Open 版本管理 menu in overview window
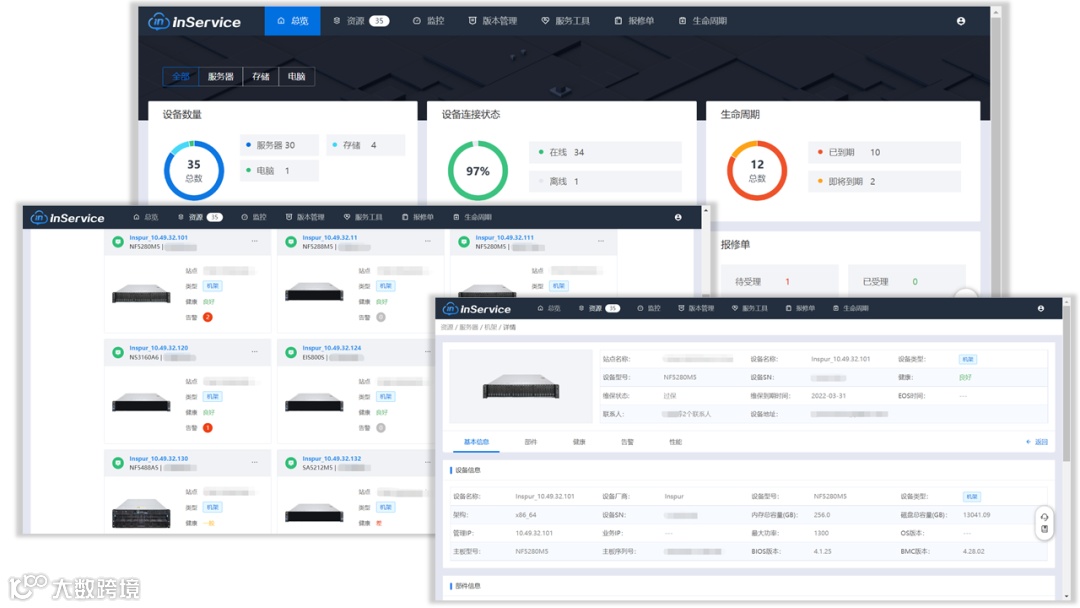Viewport: 1080px width, 608px height. point(492,21)
